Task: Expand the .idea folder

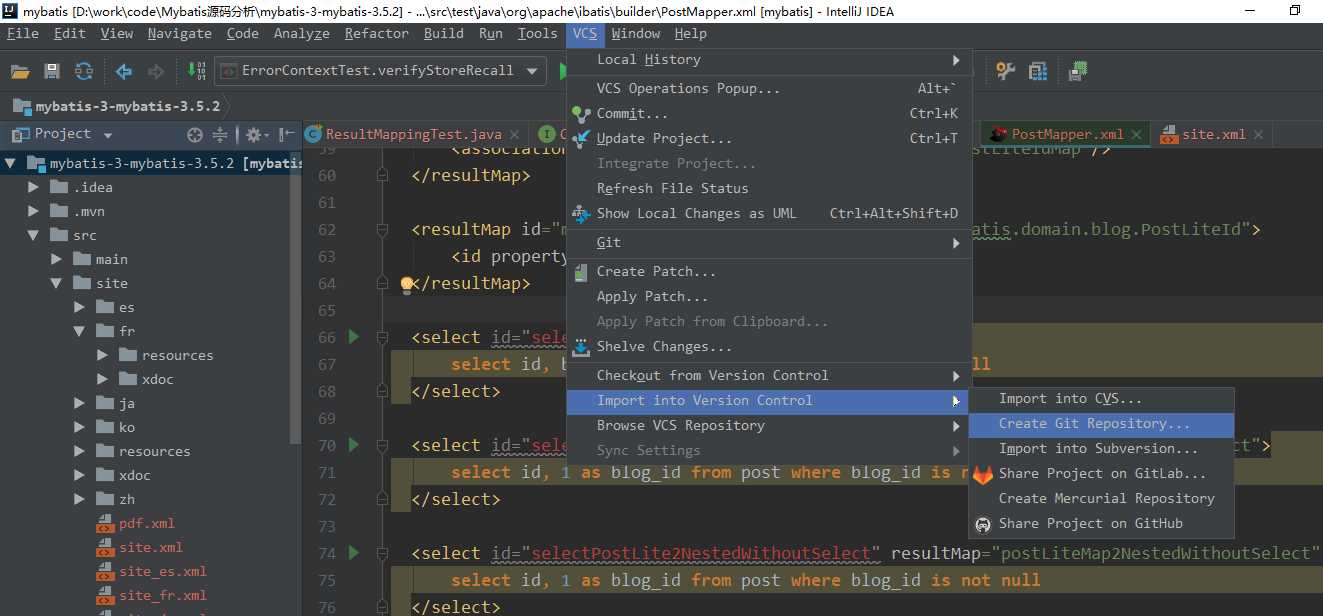Action: point(34,187)
